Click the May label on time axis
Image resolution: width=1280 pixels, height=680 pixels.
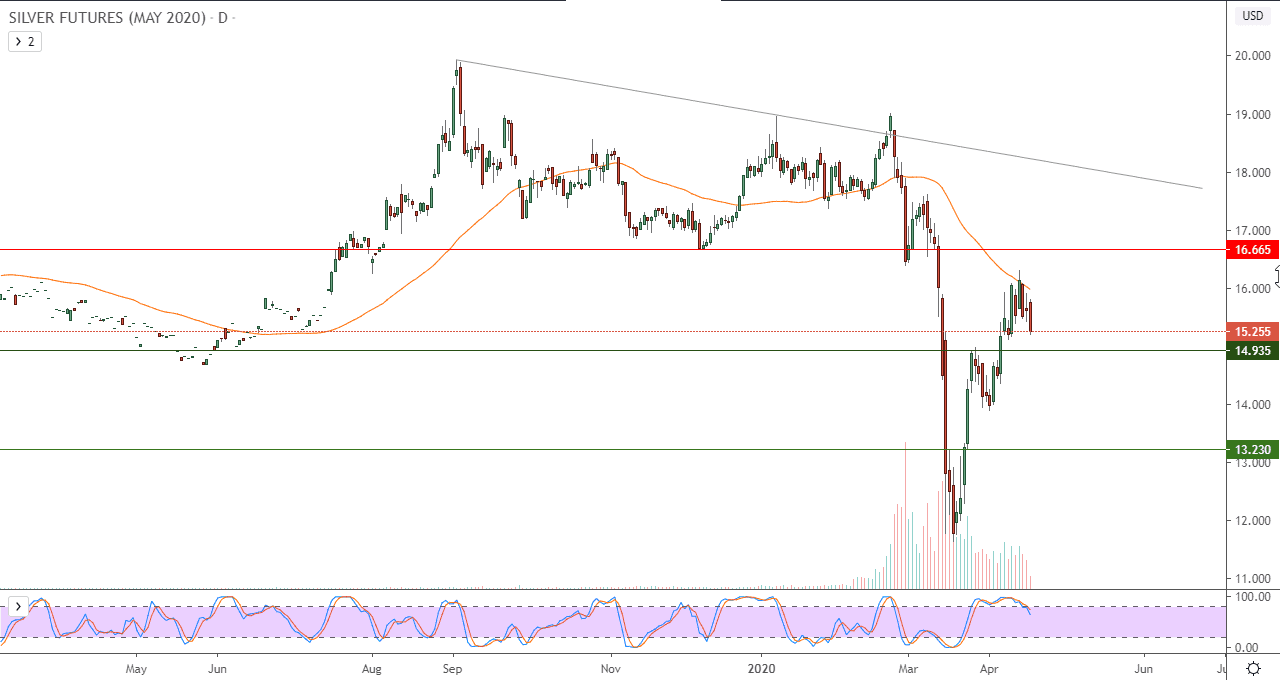[x=137, y=668]
